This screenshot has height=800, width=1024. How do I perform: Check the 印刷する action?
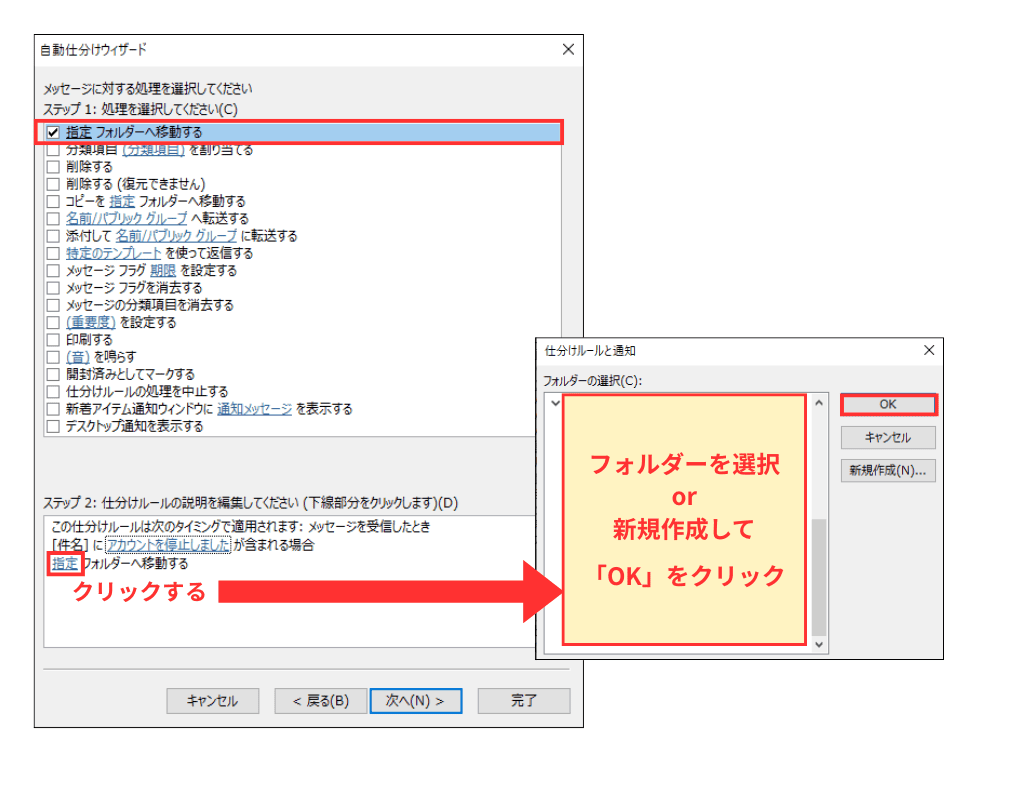tap(52, 339)
